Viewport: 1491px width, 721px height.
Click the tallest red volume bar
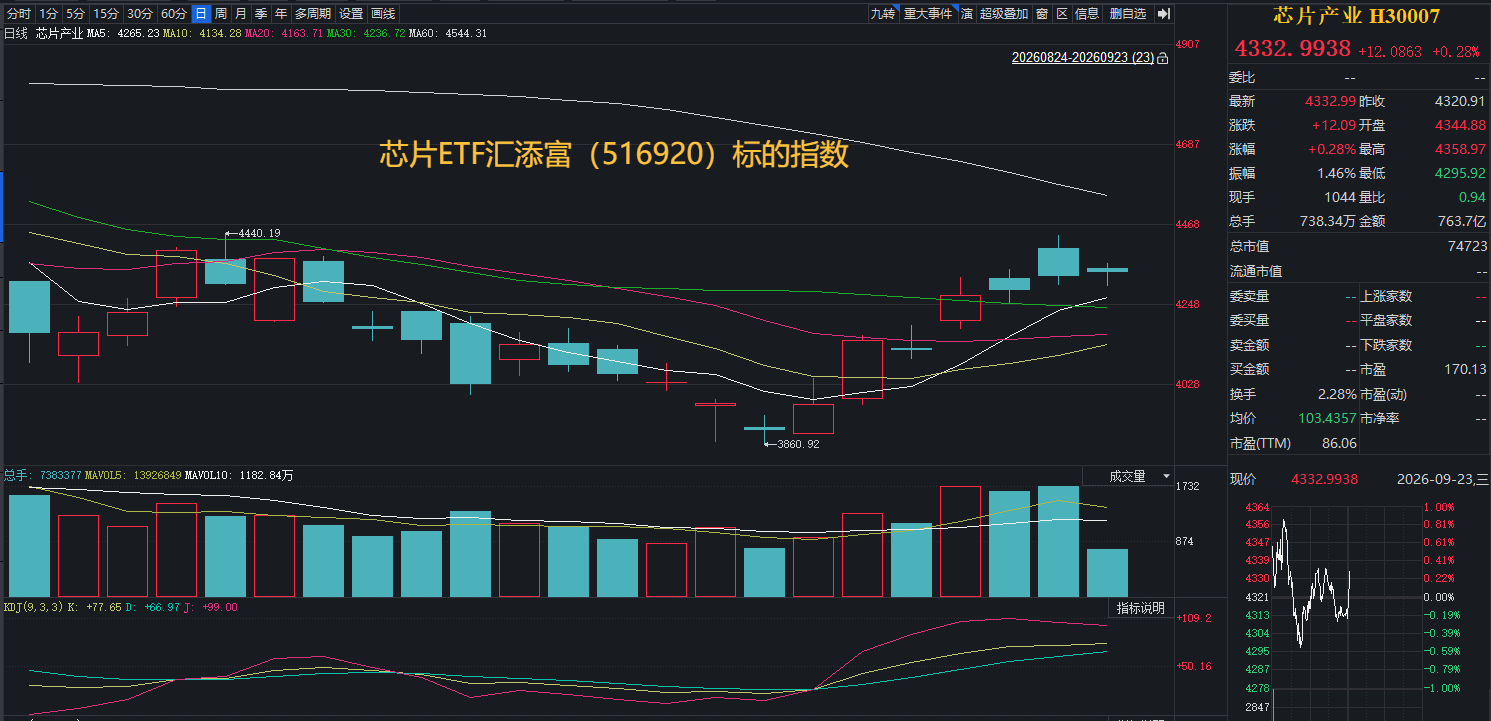point(960,541)
